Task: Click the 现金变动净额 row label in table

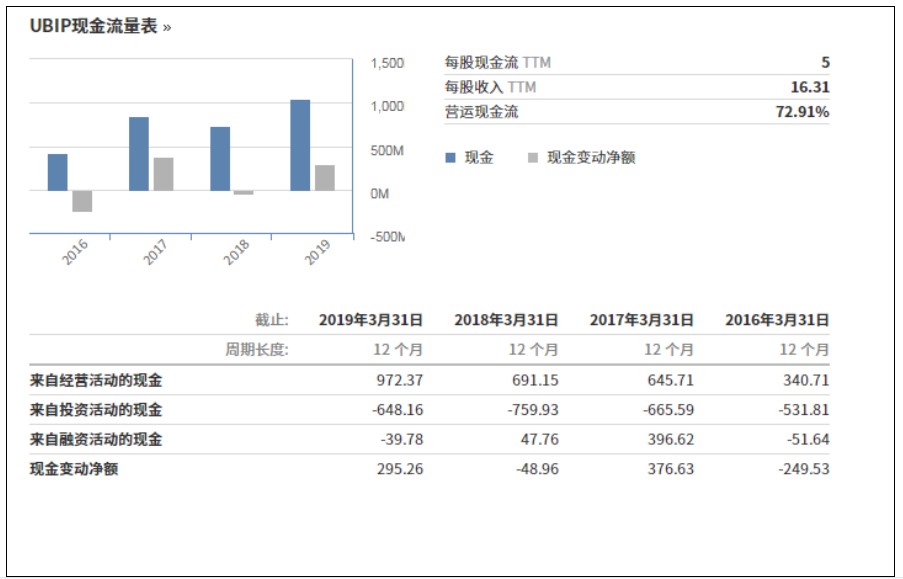Action: [x=74, y=469]
